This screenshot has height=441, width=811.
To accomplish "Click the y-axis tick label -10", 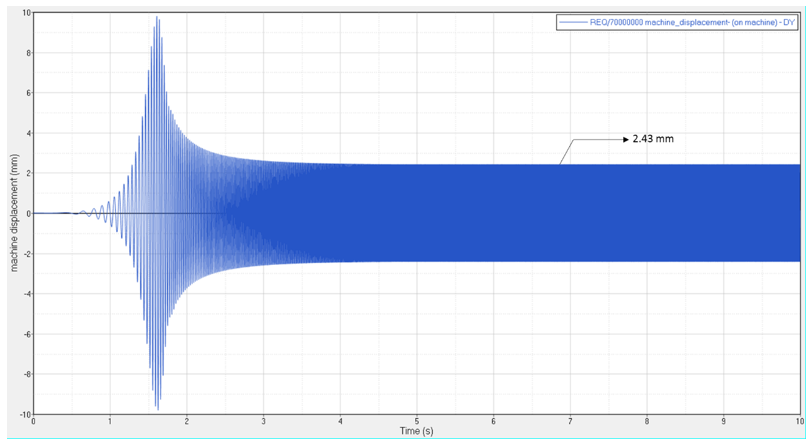I will tap(25, 414).
